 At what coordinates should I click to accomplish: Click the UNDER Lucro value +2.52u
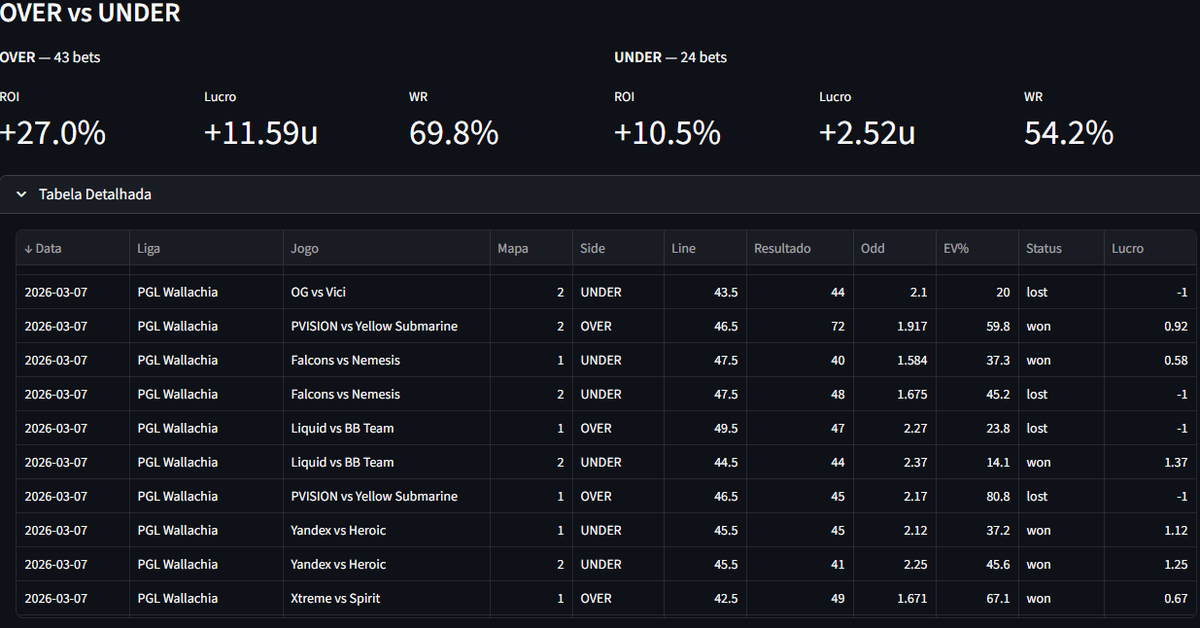click(x=867, y=133)
